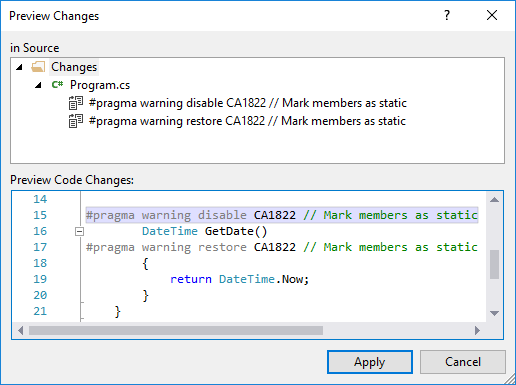The image size is (516, 385).
Task: Click the horizontal scroll left arrow
Action: pos(21,330)
